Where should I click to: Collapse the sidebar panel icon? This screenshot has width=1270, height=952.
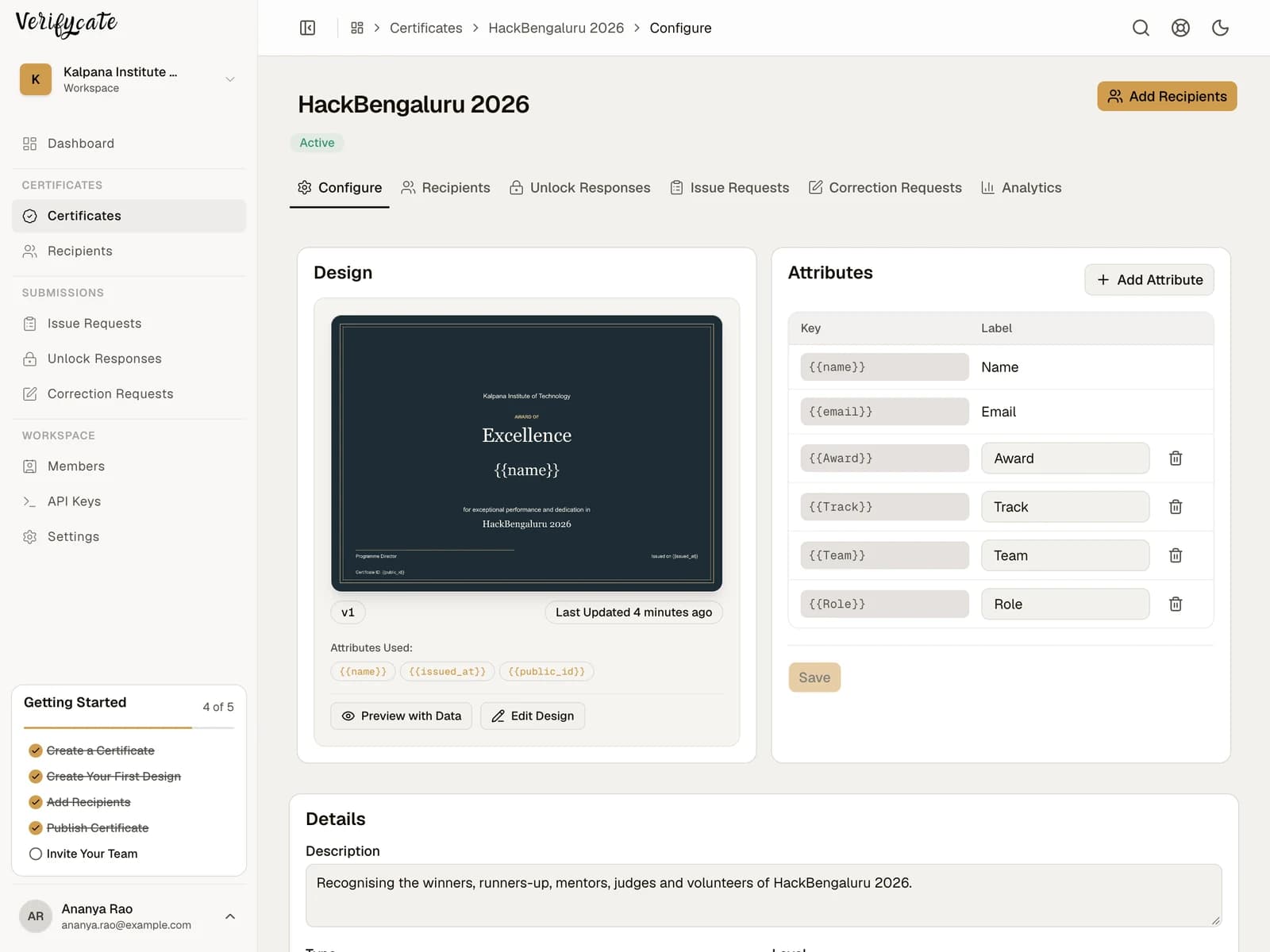[308, 28]
